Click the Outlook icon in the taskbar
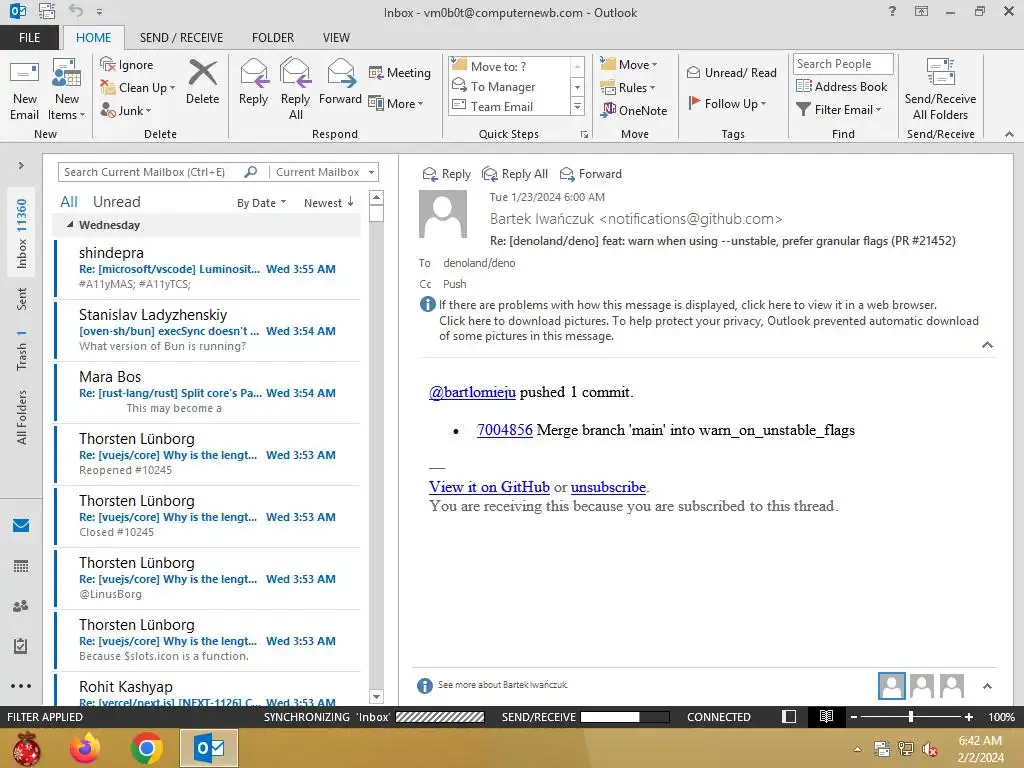The height and width of the screenshot is (768, 1024). [x=209, y=748]
